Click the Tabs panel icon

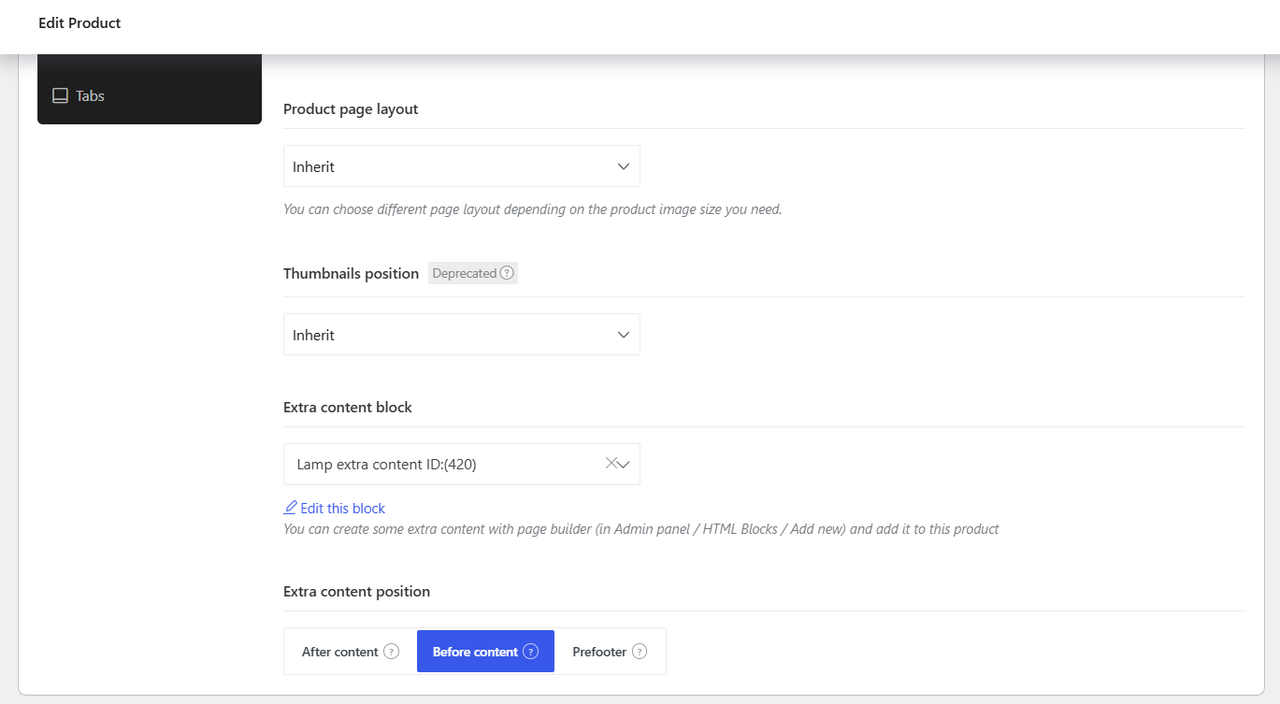point(60,96)
